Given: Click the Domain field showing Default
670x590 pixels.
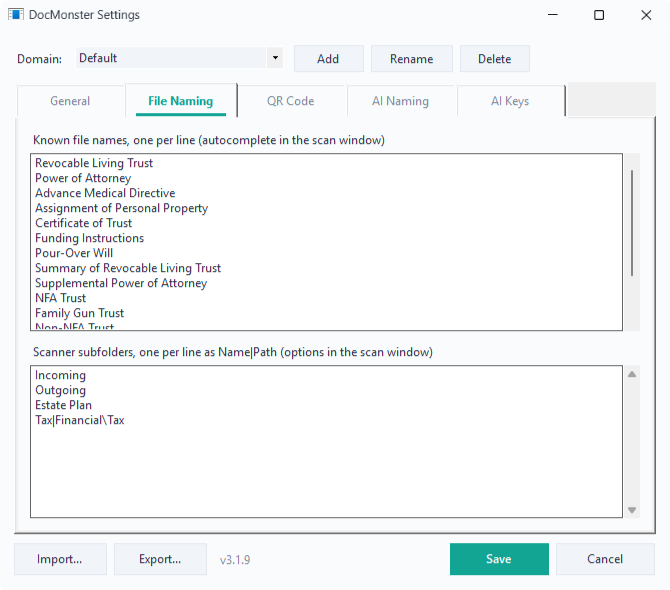Looking at the screenshot, I should tap(171, 58).
